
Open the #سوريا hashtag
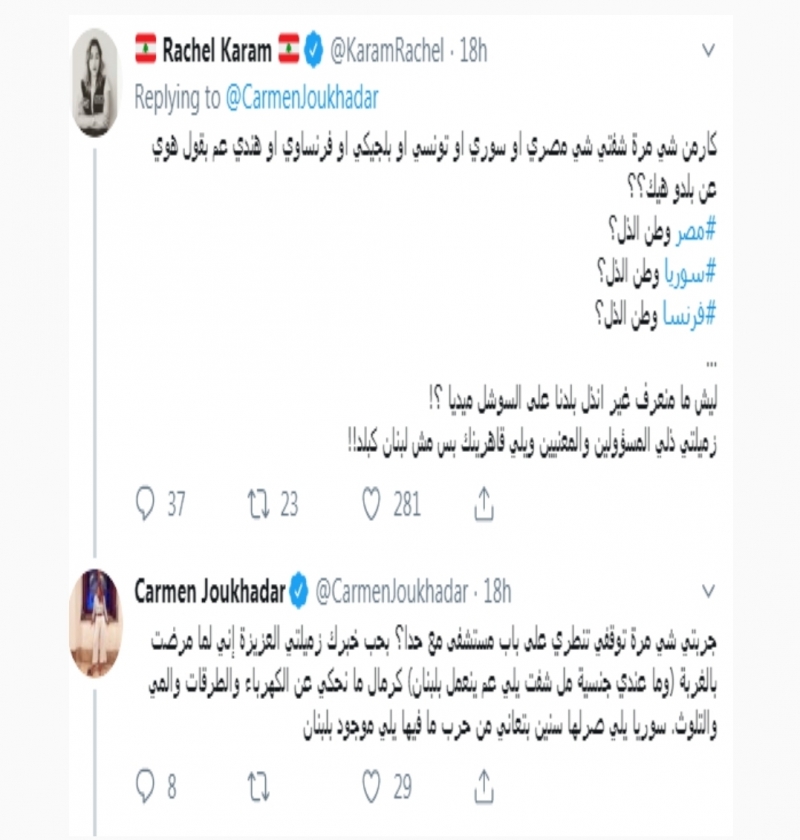(690, 271)
